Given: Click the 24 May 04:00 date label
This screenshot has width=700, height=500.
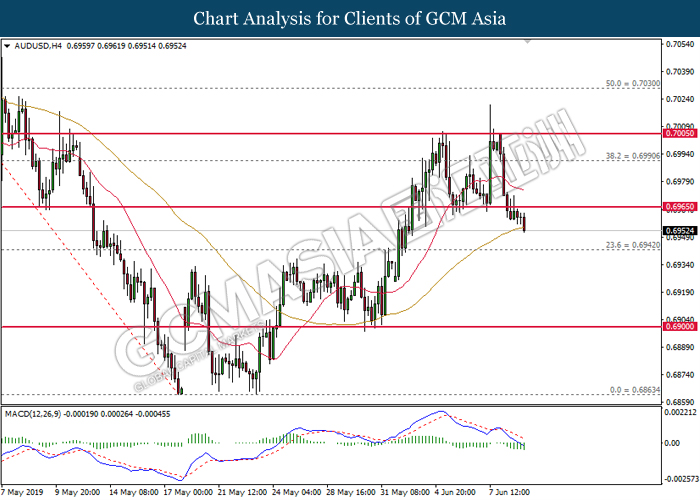Looking at the screenshot, I should tap(298, 492).
